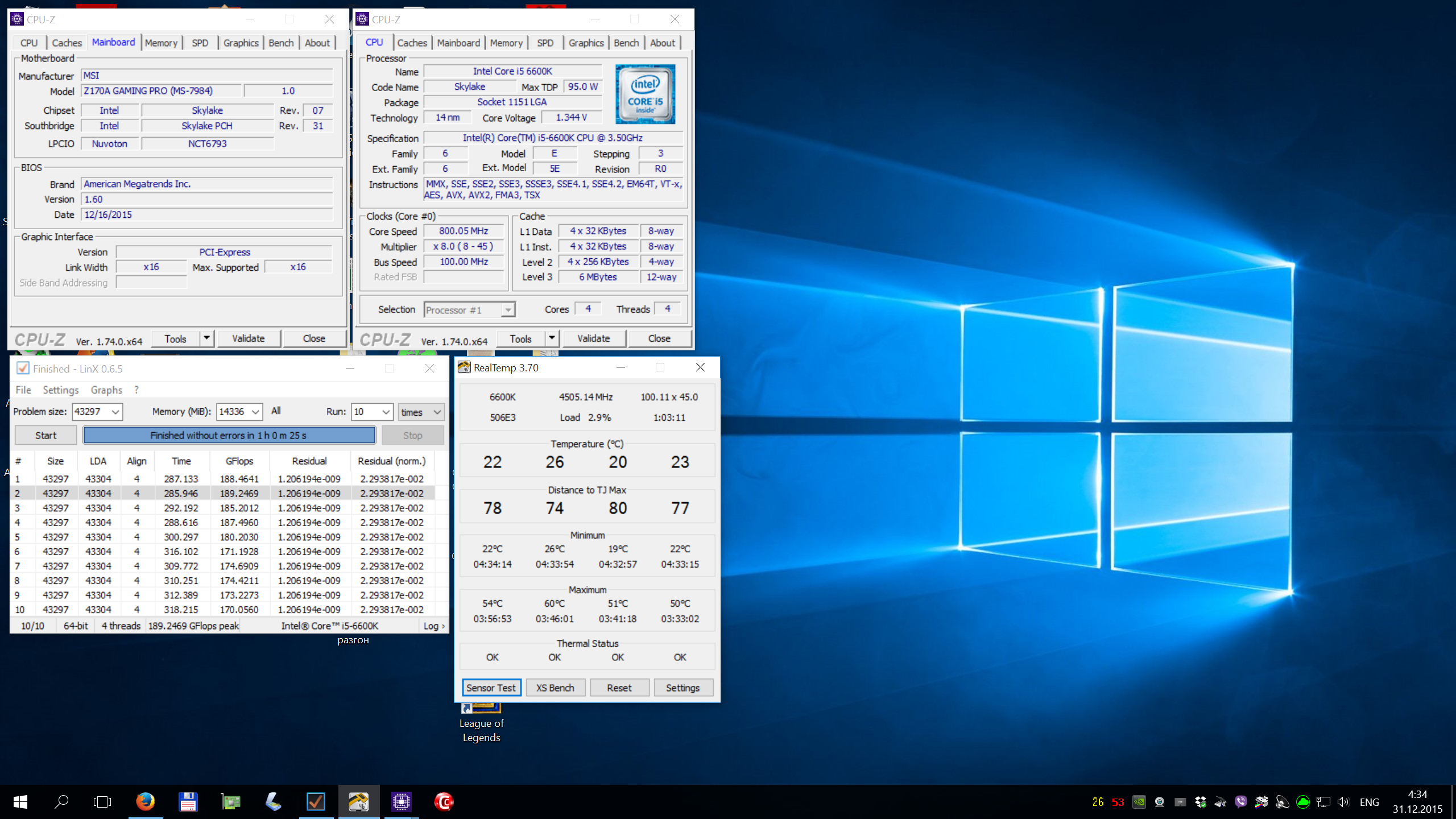
Task: Click the RealTemp taskbar icon
Action: point(358,802)
